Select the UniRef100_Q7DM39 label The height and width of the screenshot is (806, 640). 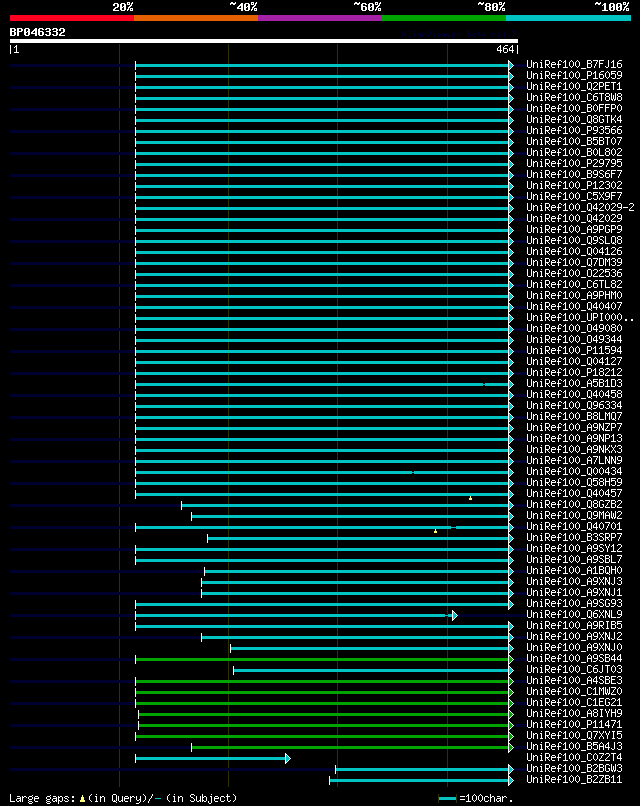point(574,262)
